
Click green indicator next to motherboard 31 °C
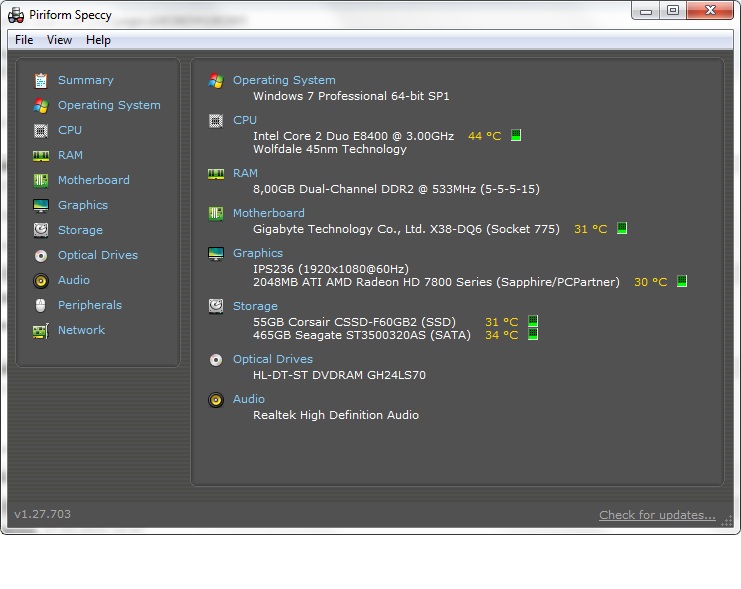pyautogui.click(x=622, y=228)
